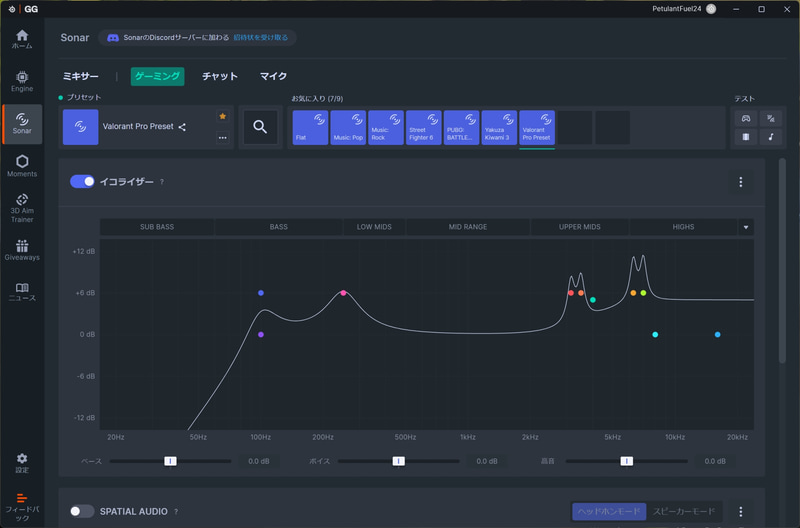This screenshot has height=528, width=800.
Task: Click the BASS band header
Action: click(279, 227)
